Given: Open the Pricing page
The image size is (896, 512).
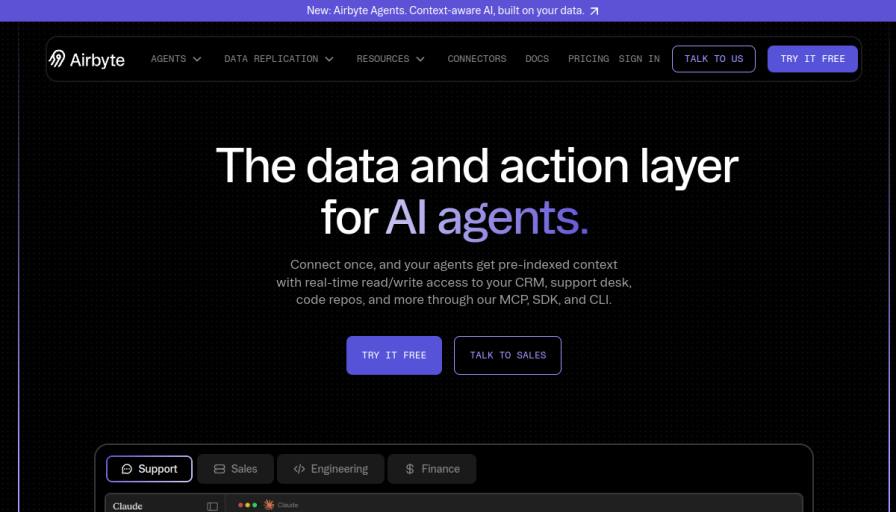Looking at the screenshot, I should tap(589, 59).
